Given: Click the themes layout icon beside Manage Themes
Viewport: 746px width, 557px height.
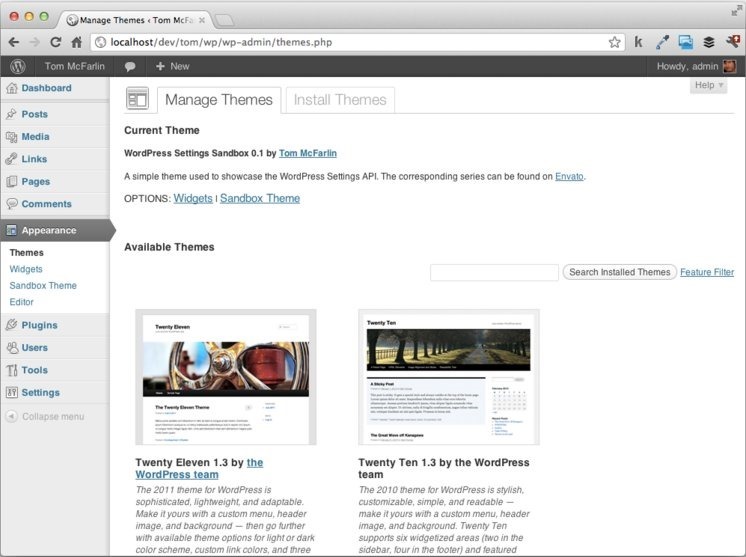Looking at the screenshot, I should (137, 99).
